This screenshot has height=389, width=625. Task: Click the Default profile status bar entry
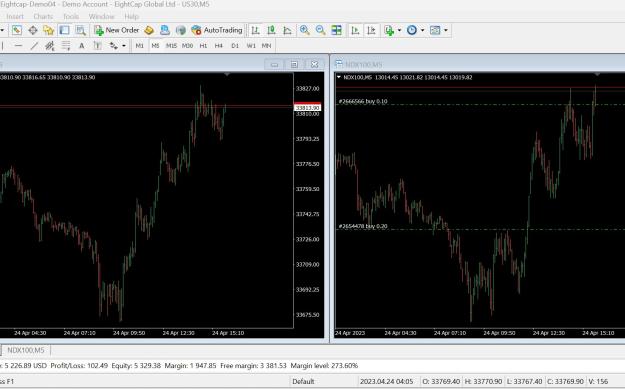pyautogui.click(x=303, y=381)
